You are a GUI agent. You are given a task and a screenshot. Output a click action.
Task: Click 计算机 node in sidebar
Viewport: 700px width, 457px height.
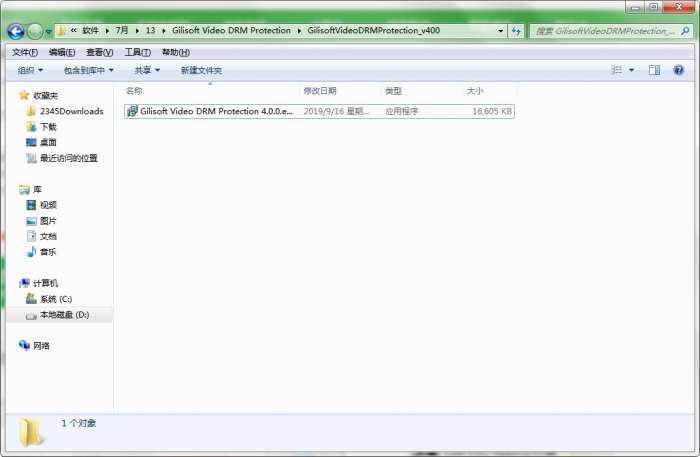tap(45, 283)
